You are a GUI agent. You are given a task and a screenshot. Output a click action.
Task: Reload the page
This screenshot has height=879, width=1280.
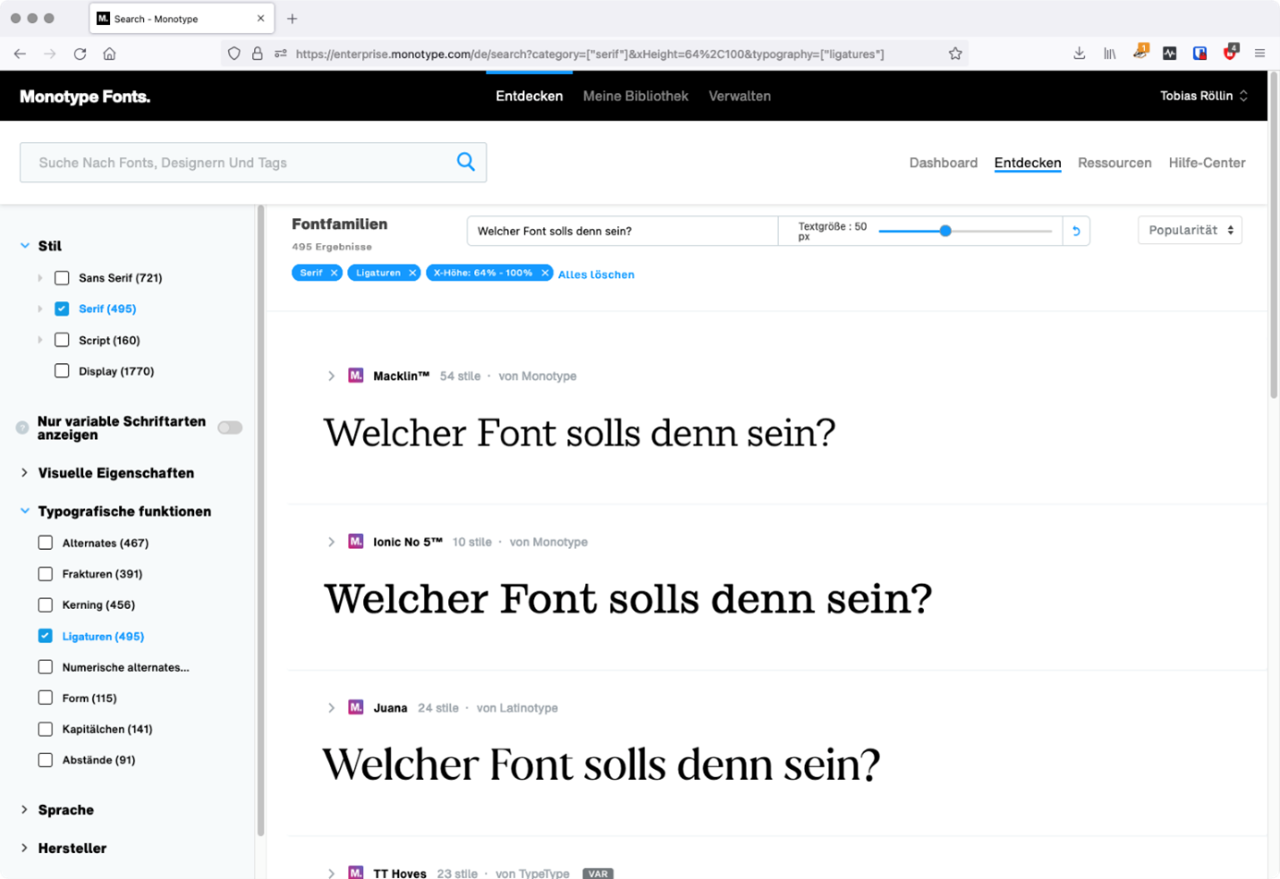(x=80, y=54)
